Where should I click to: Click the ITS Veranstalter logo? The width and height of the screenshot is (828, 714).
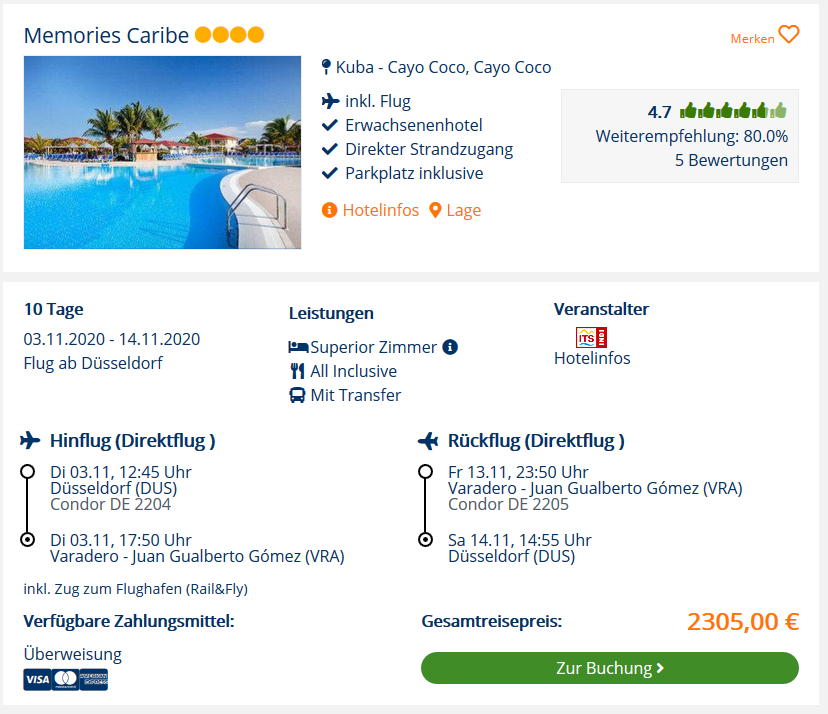pos(590,338)
